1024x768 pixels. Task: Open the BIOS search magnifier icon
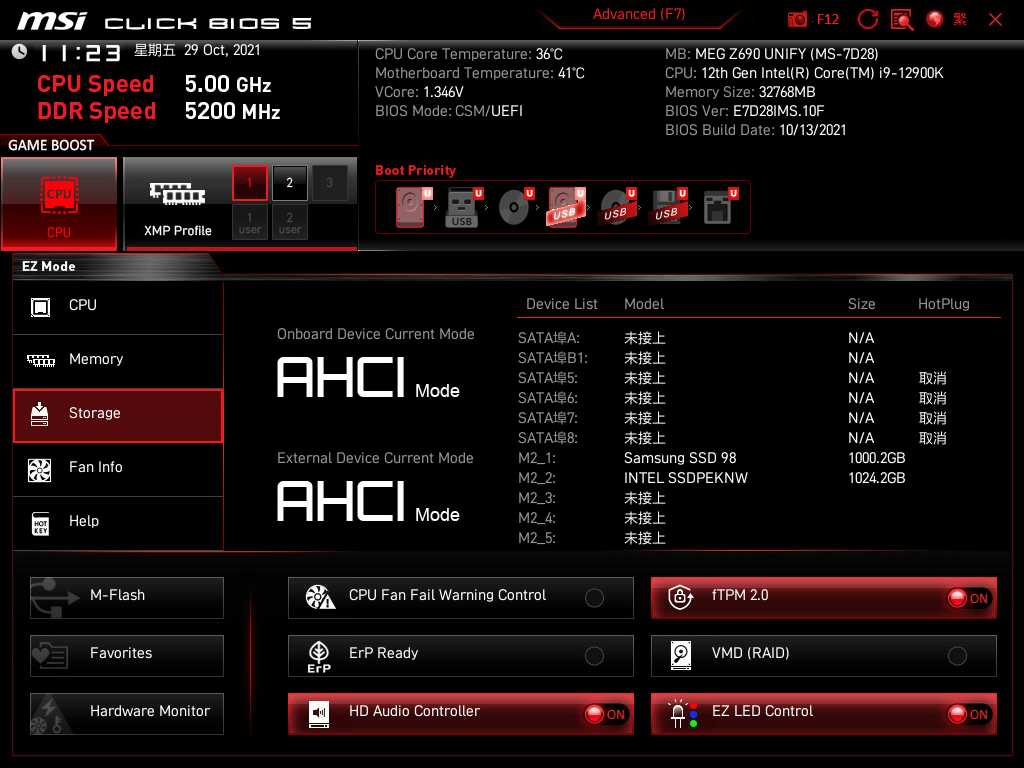point(902,20)
